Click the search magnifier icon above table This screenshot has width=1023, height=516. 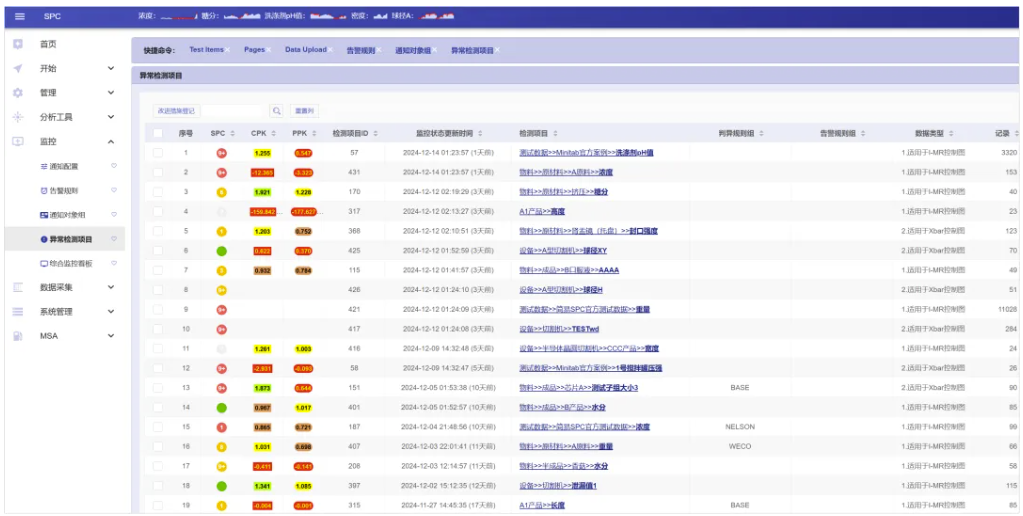click(276, 111)
